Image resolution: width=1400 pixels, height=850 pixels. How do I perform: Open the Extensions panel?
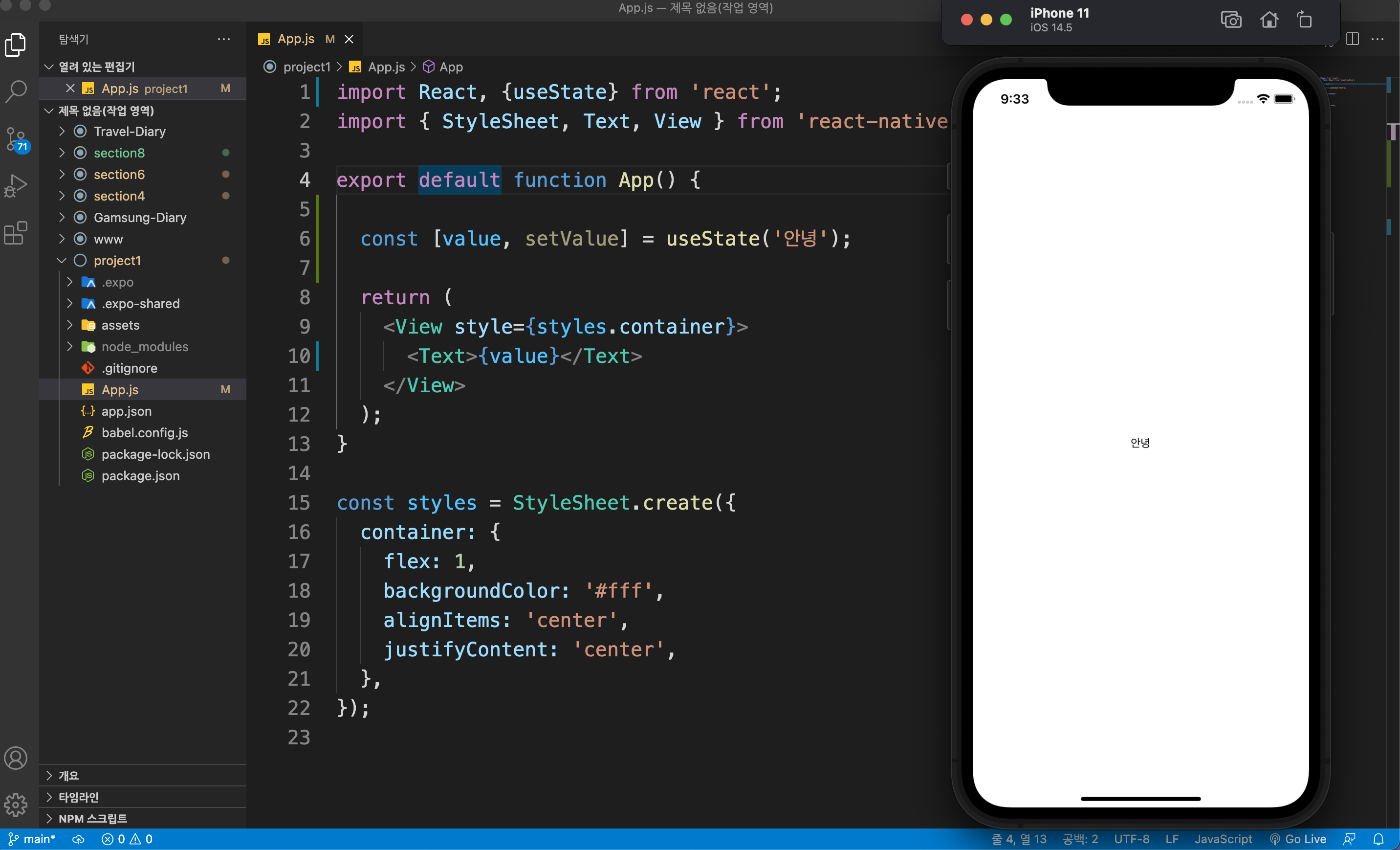tap(15, 232)
